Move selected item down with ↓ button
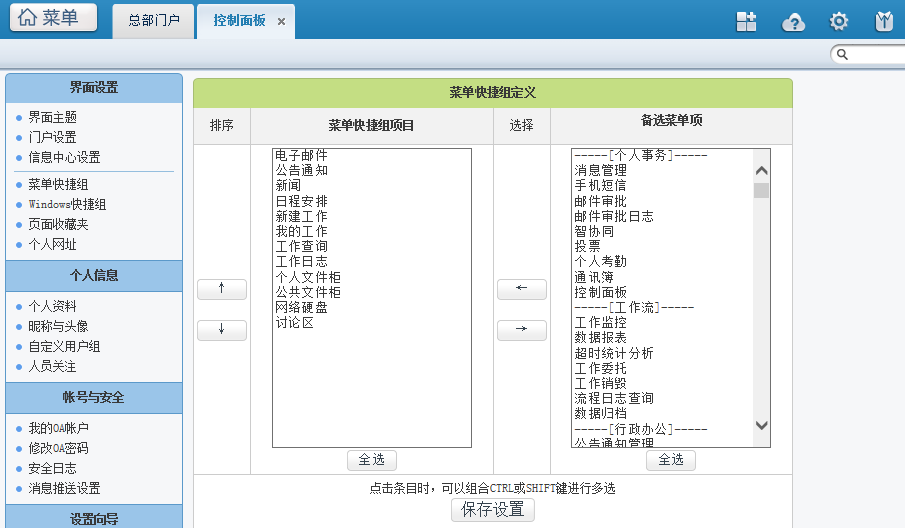905x528 pixels. [x=221, y=330]
